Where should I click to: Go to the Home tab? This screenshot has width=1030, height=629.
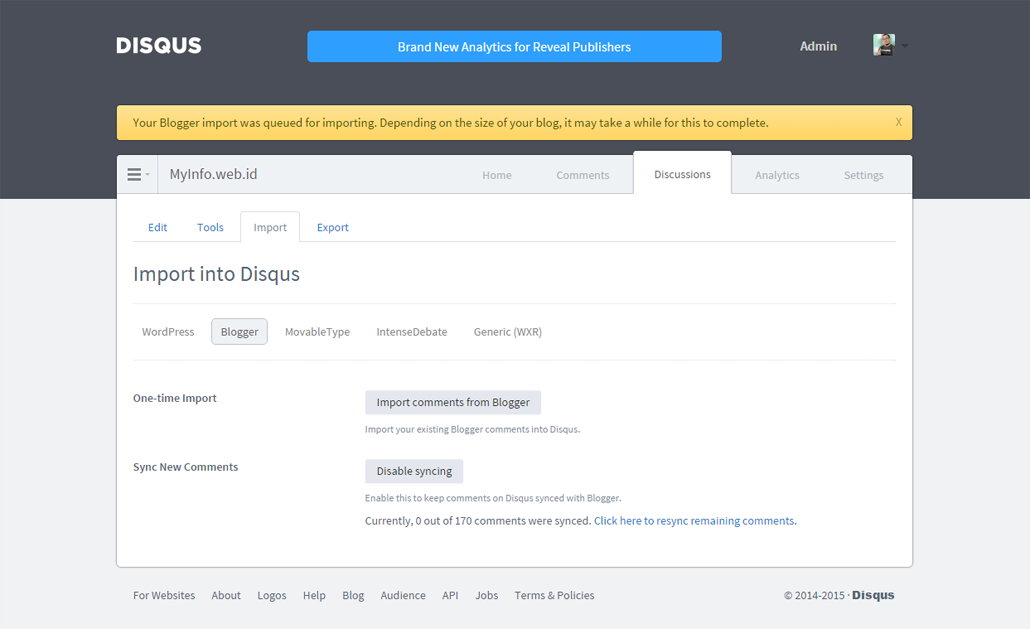click(497, 175)
